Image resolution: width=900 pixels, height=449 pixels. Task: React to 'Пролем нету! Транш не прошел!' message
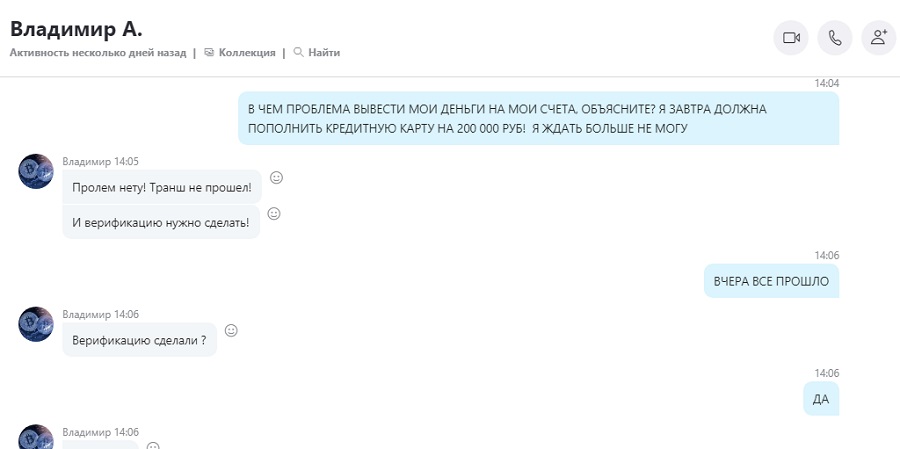click(276, 177)
